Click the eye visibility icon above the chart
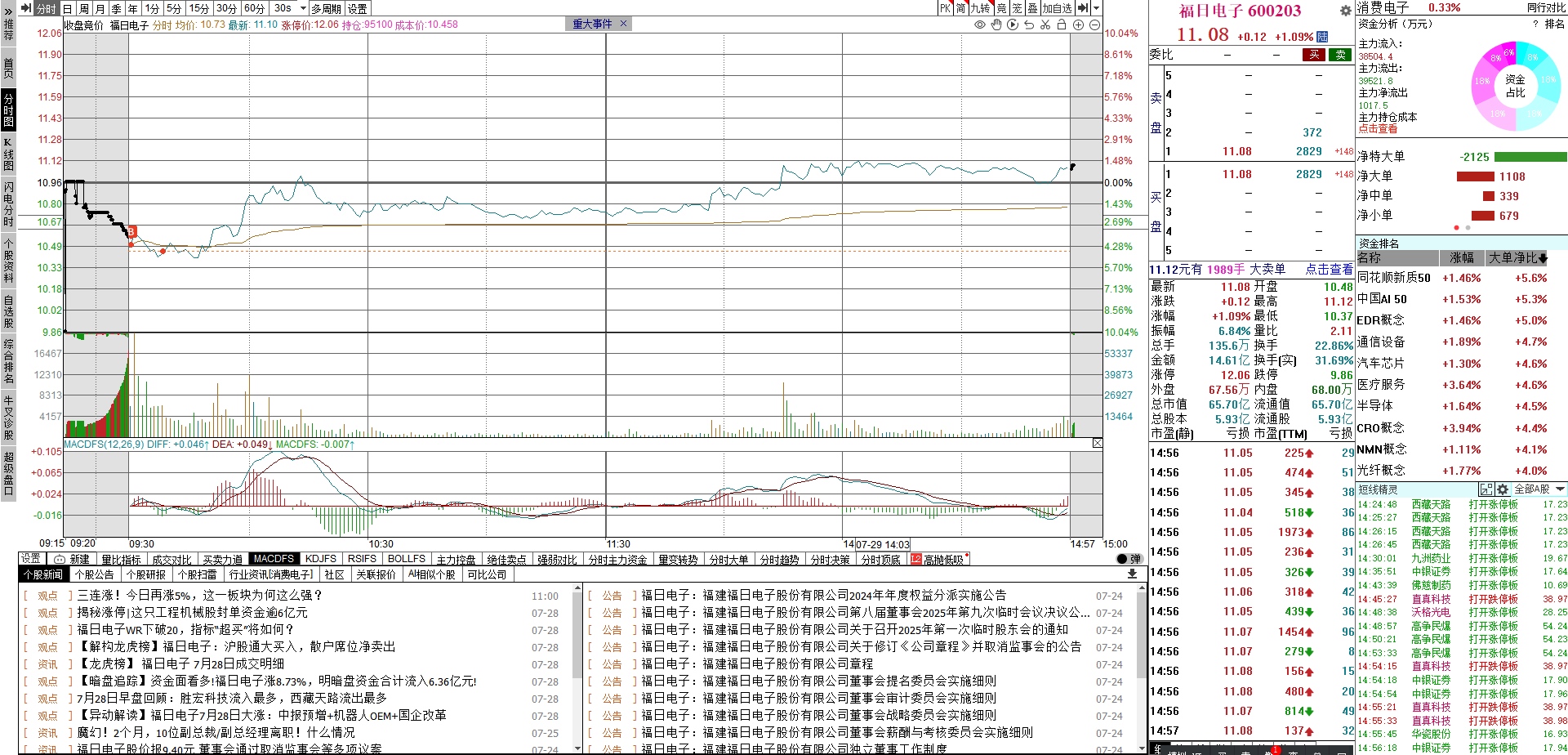 click(x=980, y=25)
